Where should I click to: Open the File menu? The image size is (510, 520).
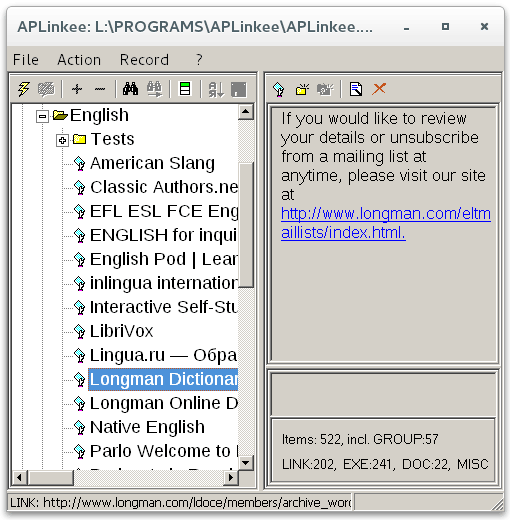(26, 60)
